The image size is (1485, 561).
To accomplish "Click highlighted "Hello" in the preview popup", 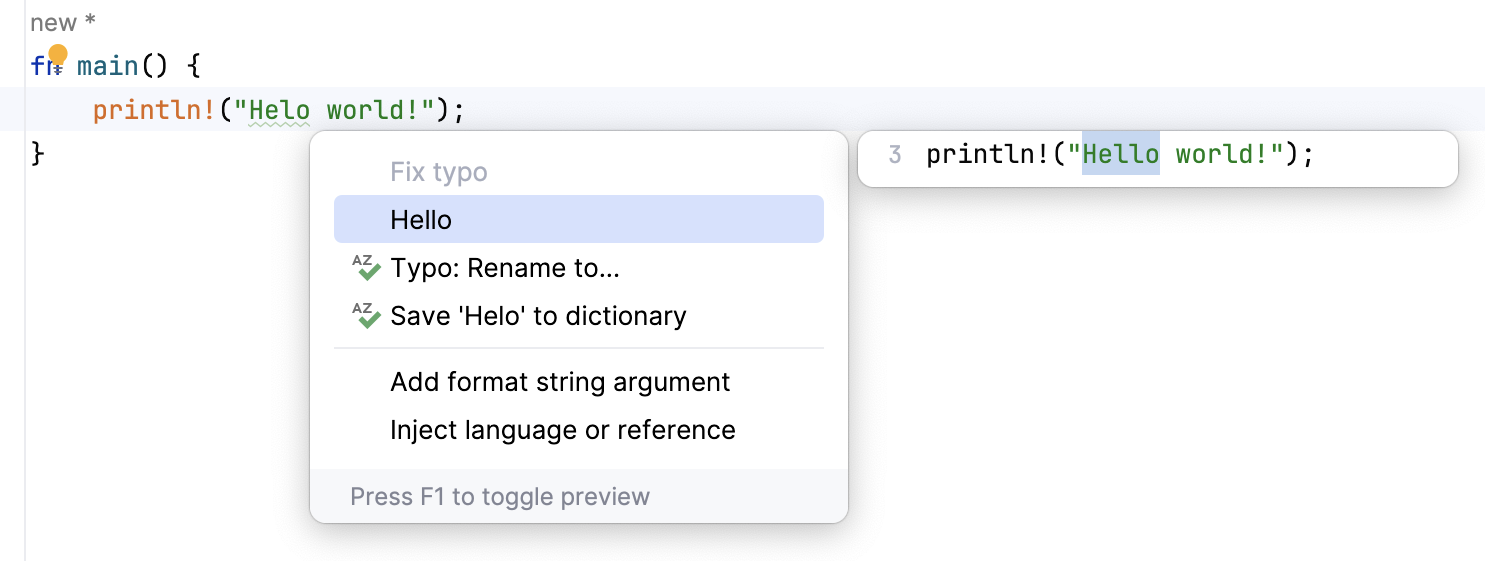I will [1121, 155].
